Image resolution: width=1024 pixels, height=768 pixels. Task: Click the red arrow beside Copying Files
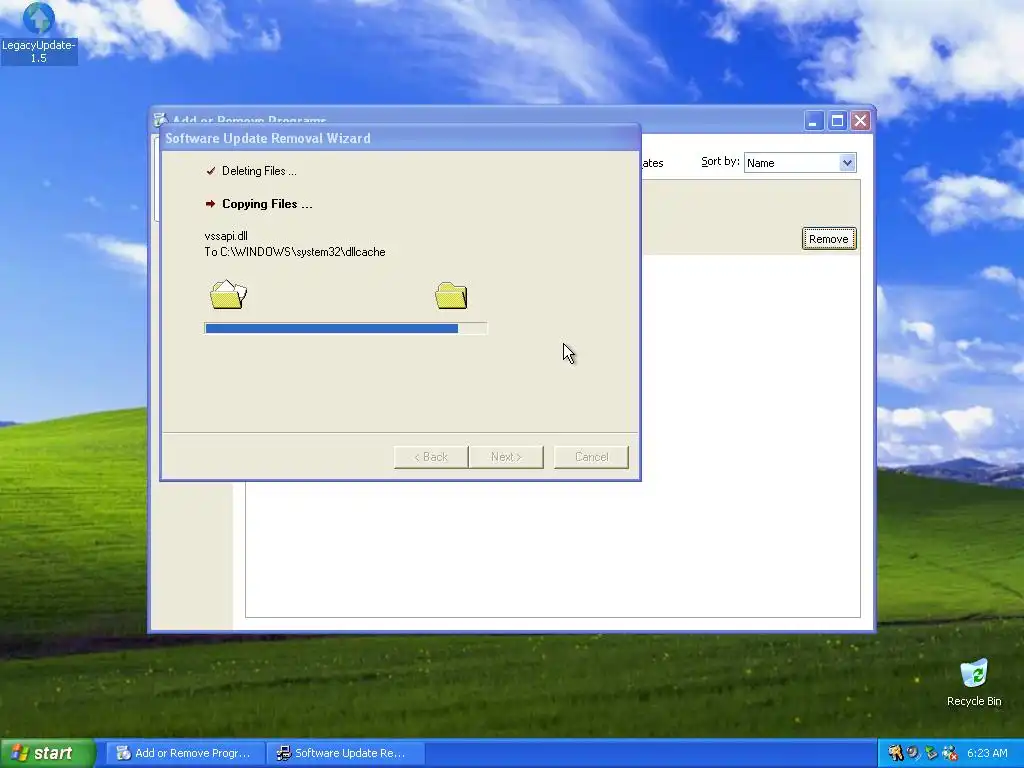click(x=210, y=204)
